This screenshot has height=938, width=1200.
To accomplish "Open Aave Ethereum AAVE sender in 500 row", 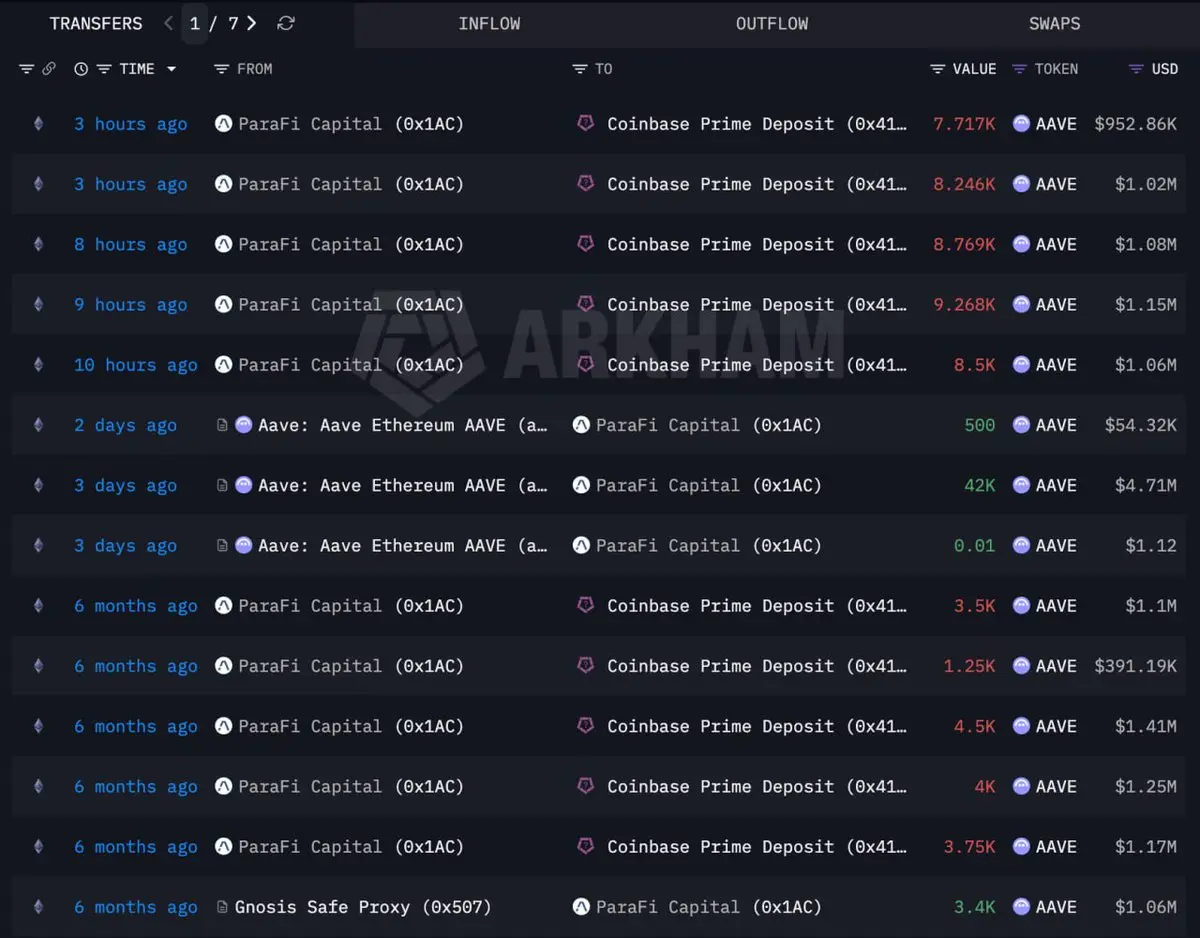I will (x=402, y=425).
